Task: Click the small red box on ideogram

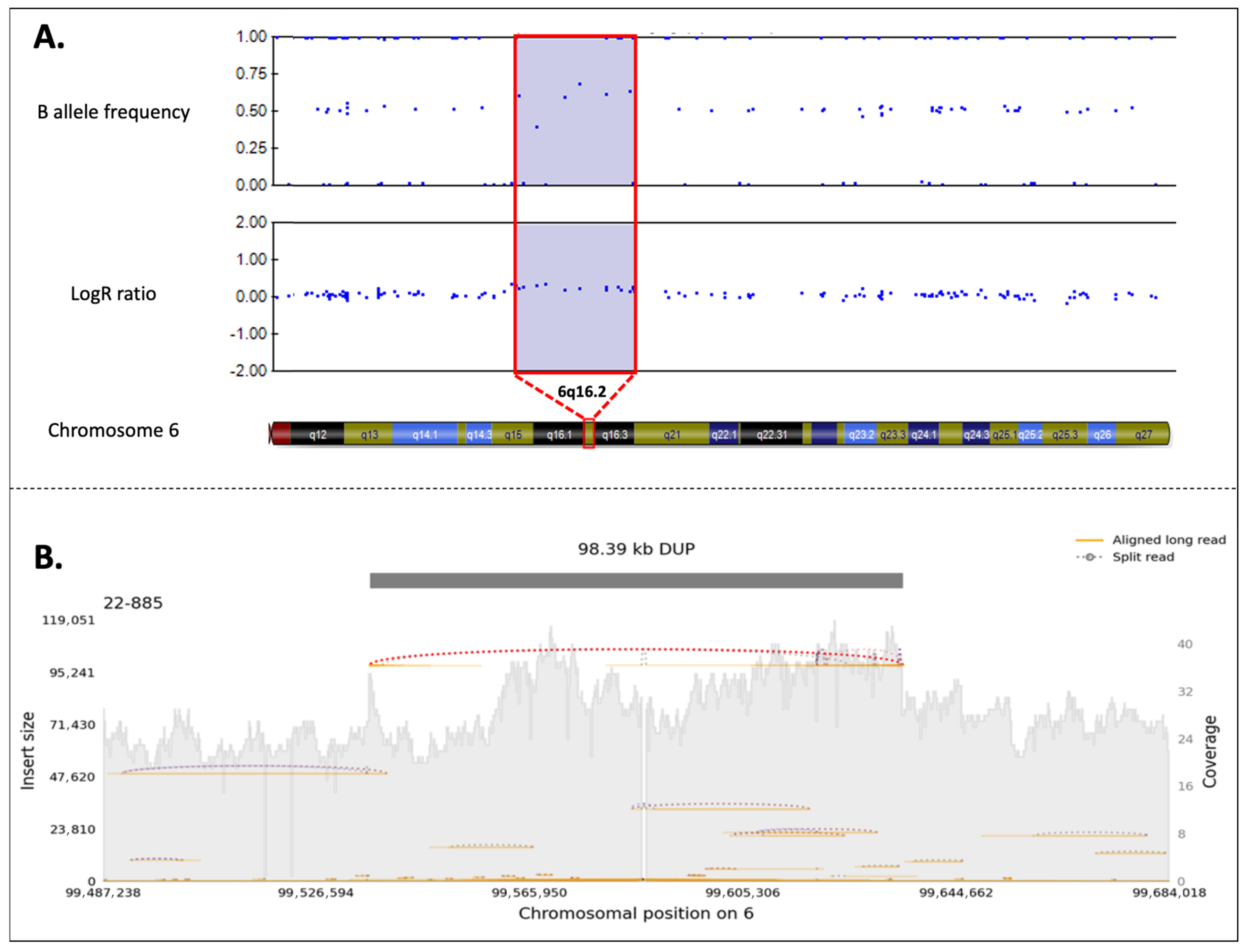Action: click(x=589, y=434)
